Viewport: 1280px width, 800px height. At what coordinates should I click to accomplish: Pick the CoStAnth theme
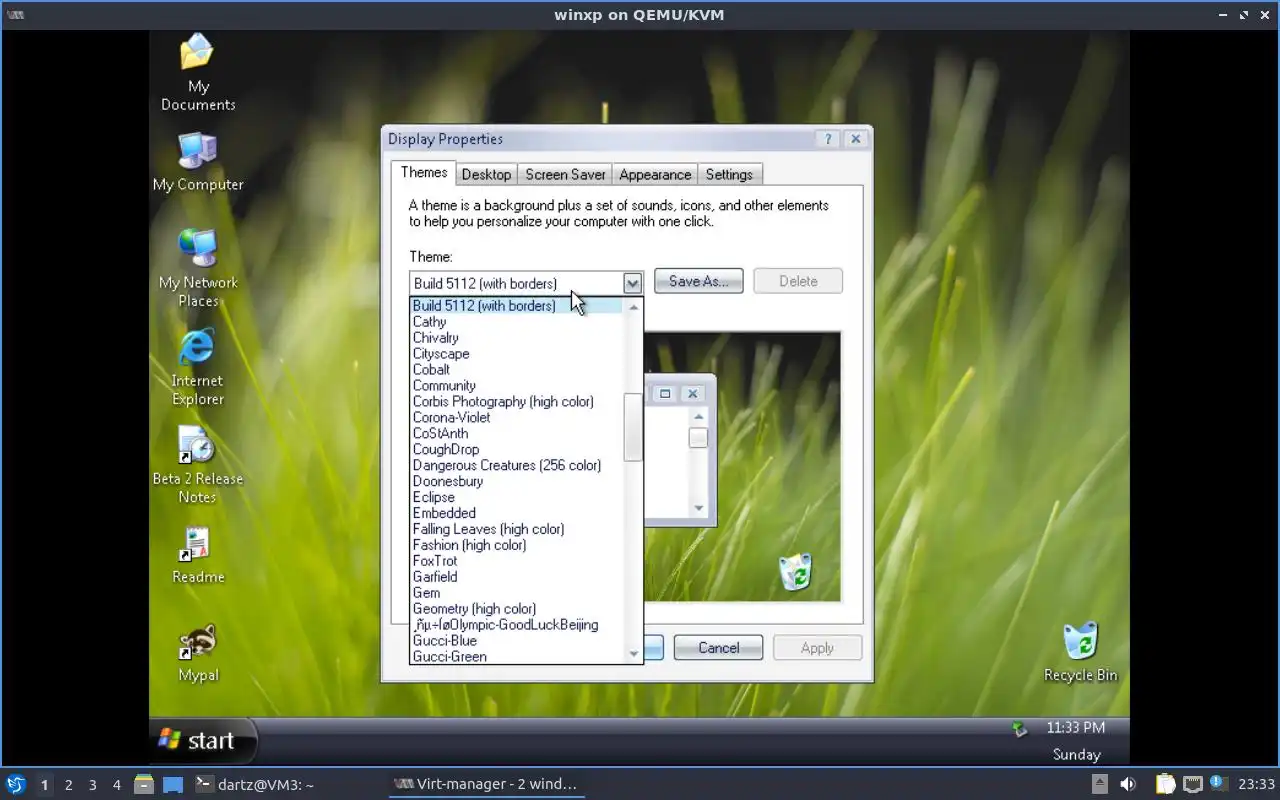517,434
